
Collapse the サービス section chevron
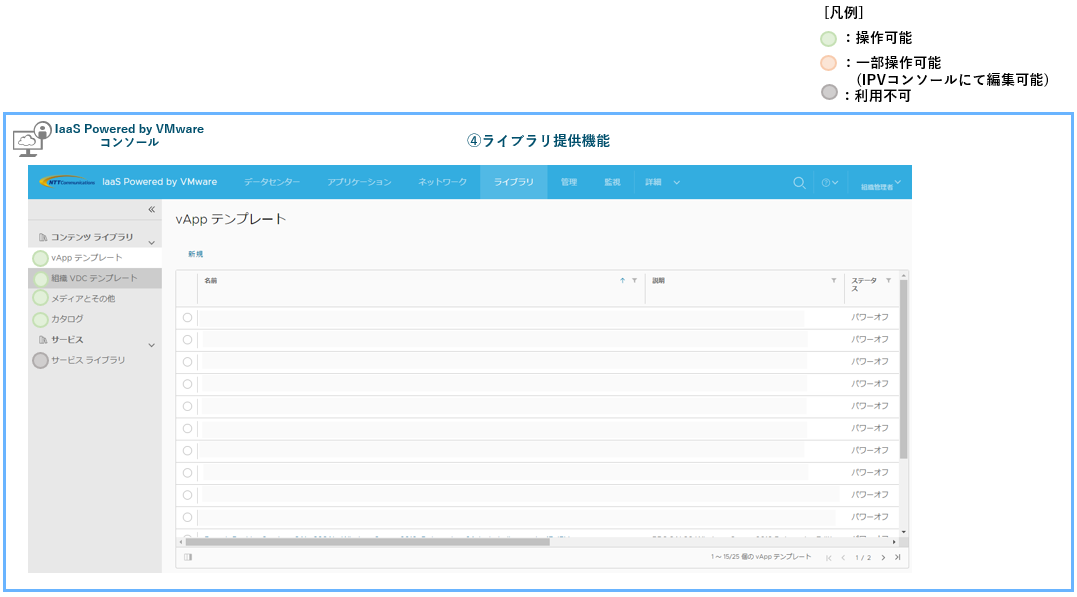pos(152,345)
